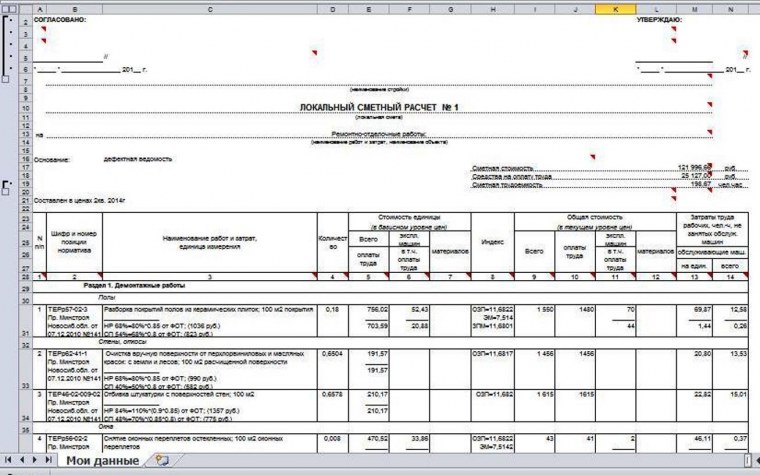Select column C header

[209, 8]
